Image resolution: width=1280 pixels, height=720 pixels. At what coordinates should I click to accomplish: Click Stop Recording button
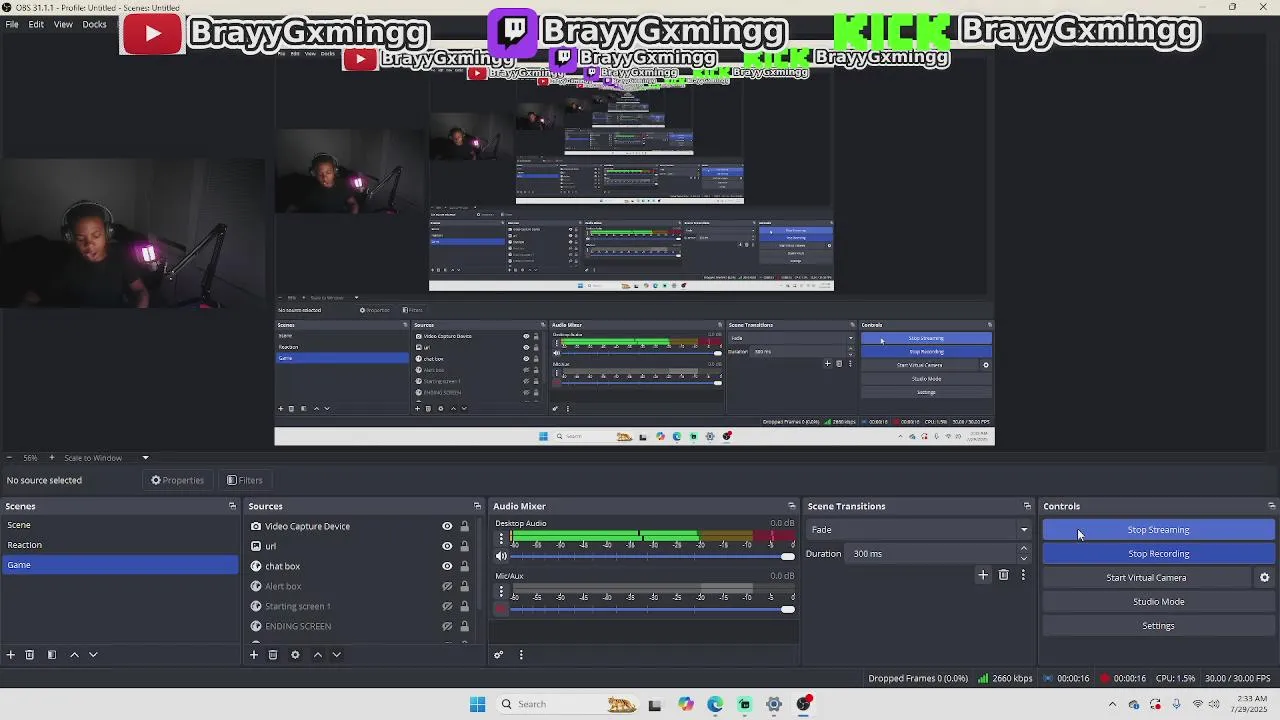[1158, 554]
